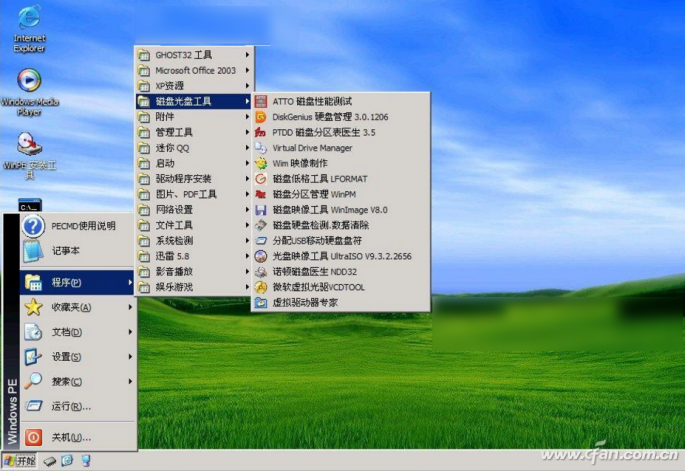Open 图片、PDF工具 menu entry
The width and height of the screenshot is (685, 471).
(x=194, y=194)
